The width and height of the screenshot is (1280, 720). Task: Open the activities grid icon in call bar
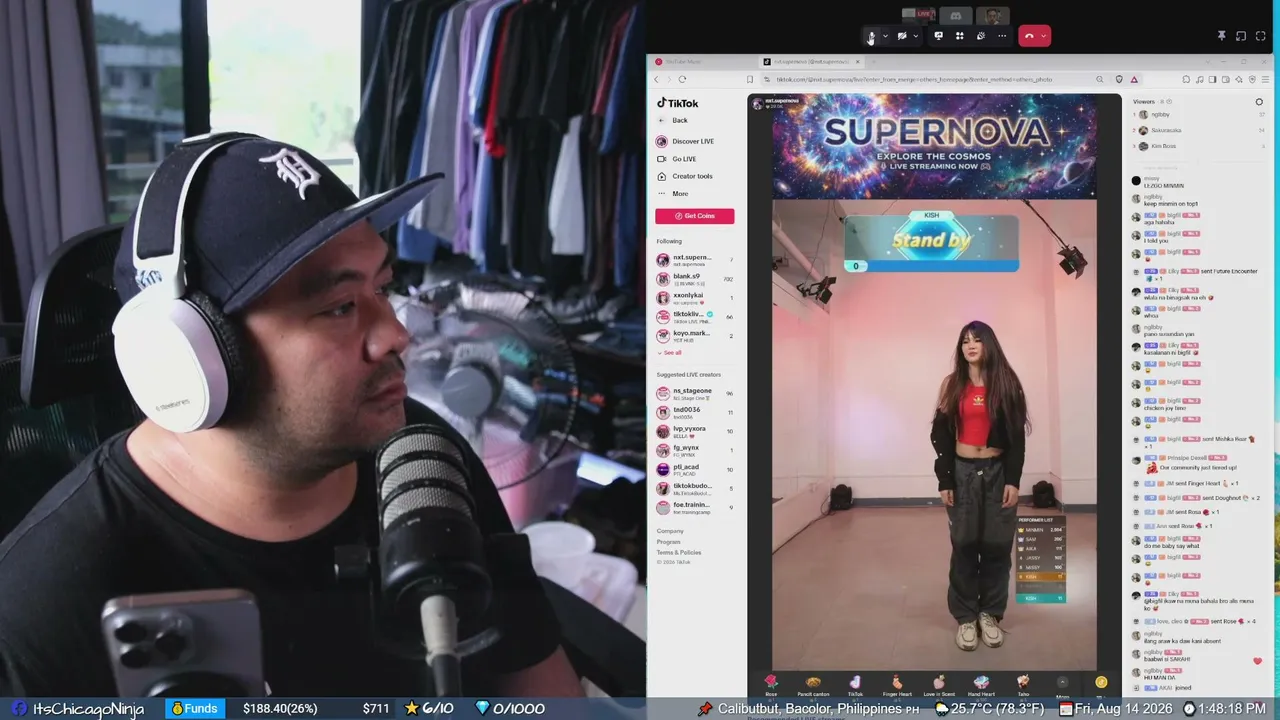[959, 36]
